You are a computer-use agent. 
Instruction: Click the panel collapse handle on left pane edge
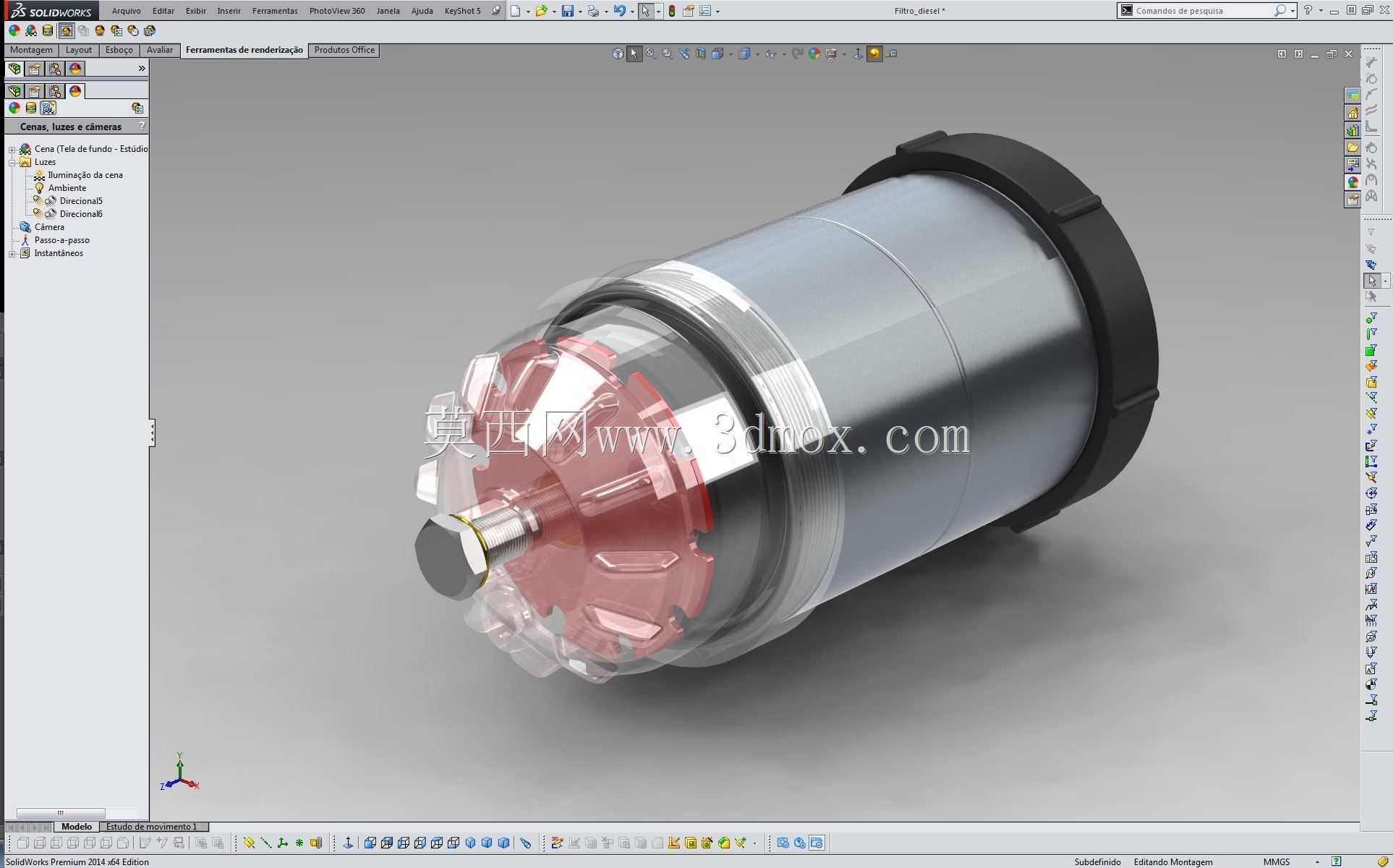[152, 433]
